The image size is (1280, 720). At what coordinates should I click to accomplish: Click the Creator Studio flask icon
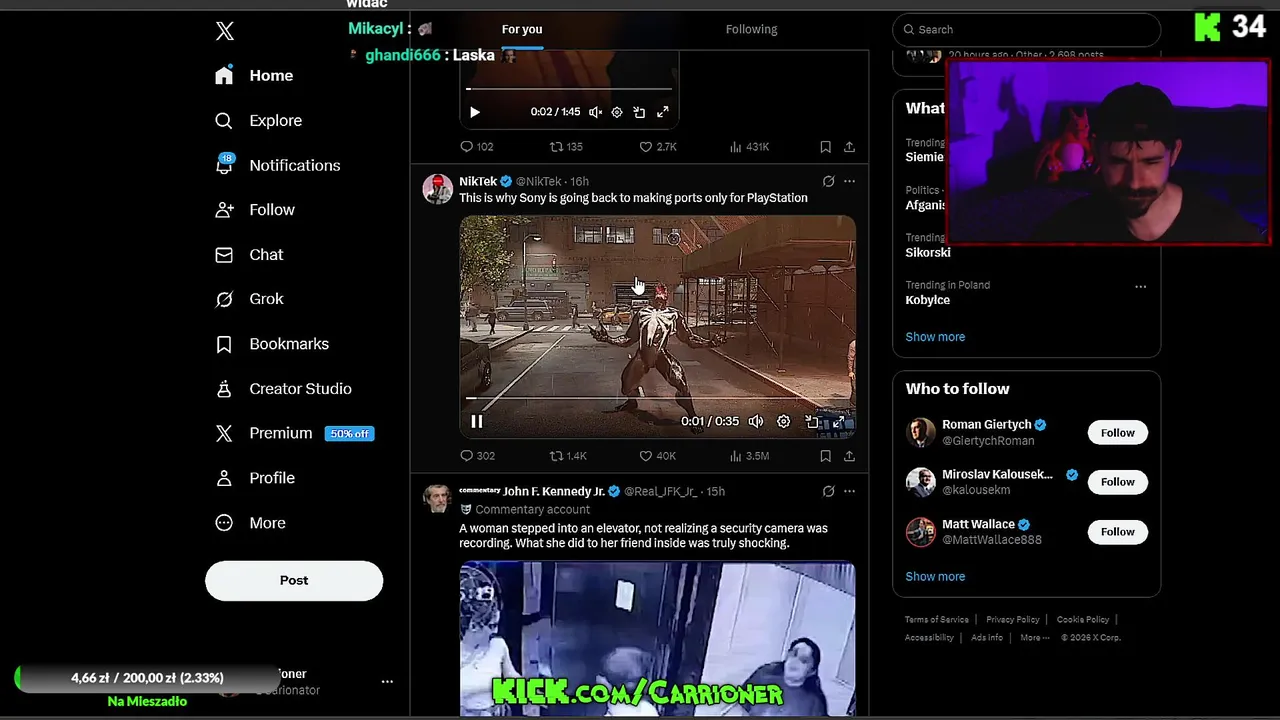tap(224, 389)
